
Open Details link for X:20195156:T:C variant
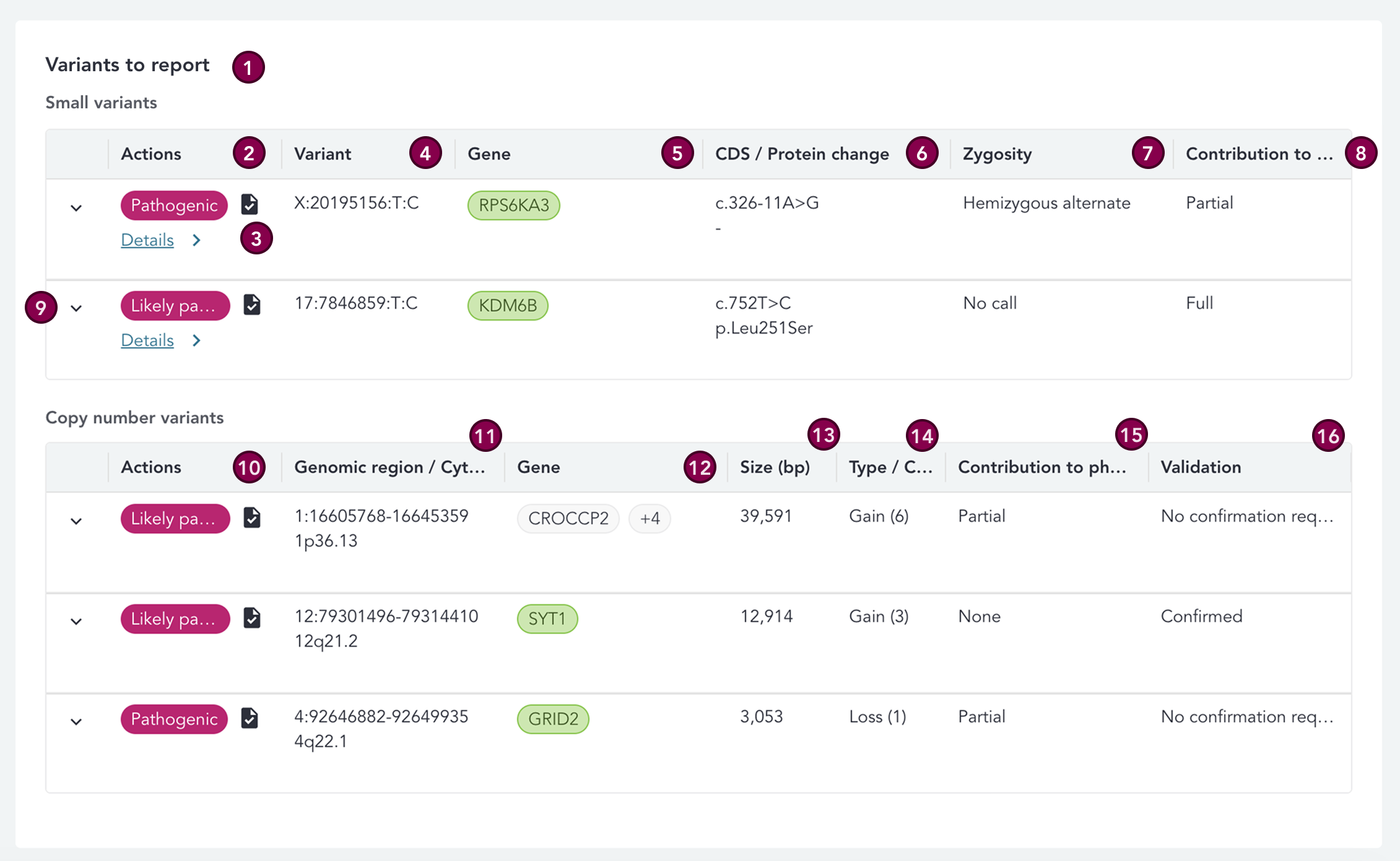pyautogui.click(x=147, y=240)
